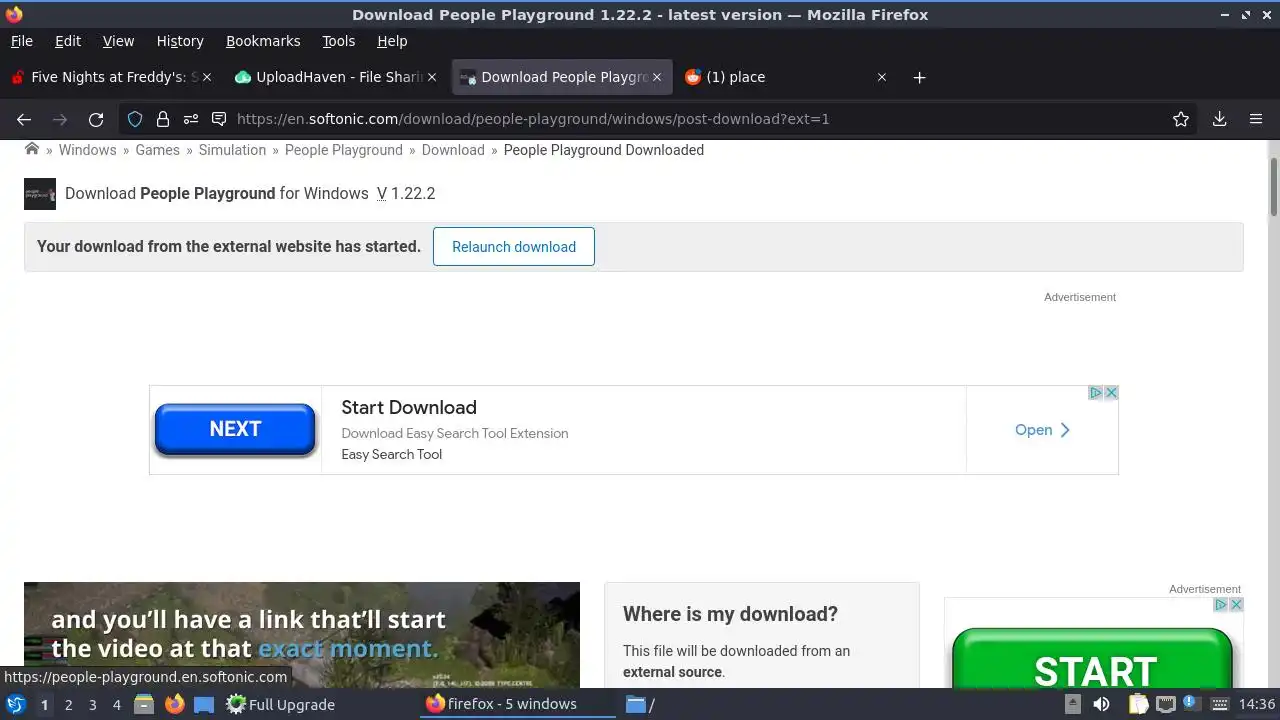1280x720 pixels.
Task: Close the Five Nights at Freddy's tab
Action: point(207,77)
